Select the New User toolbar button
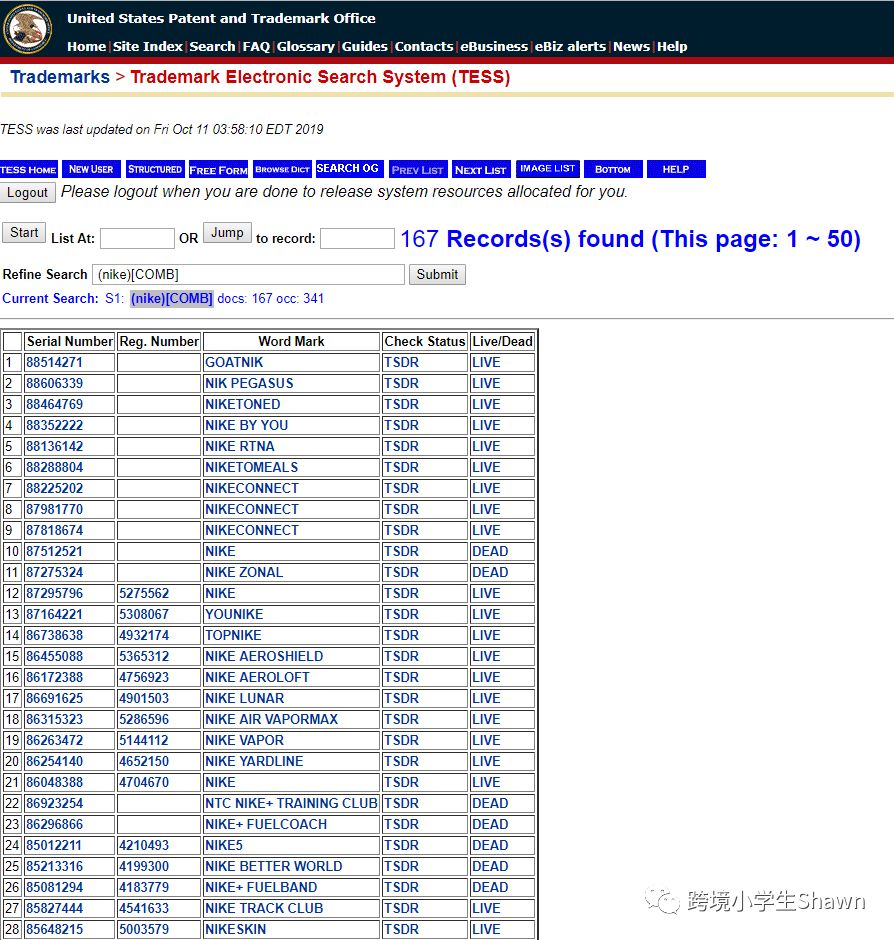 click(91, 169)
